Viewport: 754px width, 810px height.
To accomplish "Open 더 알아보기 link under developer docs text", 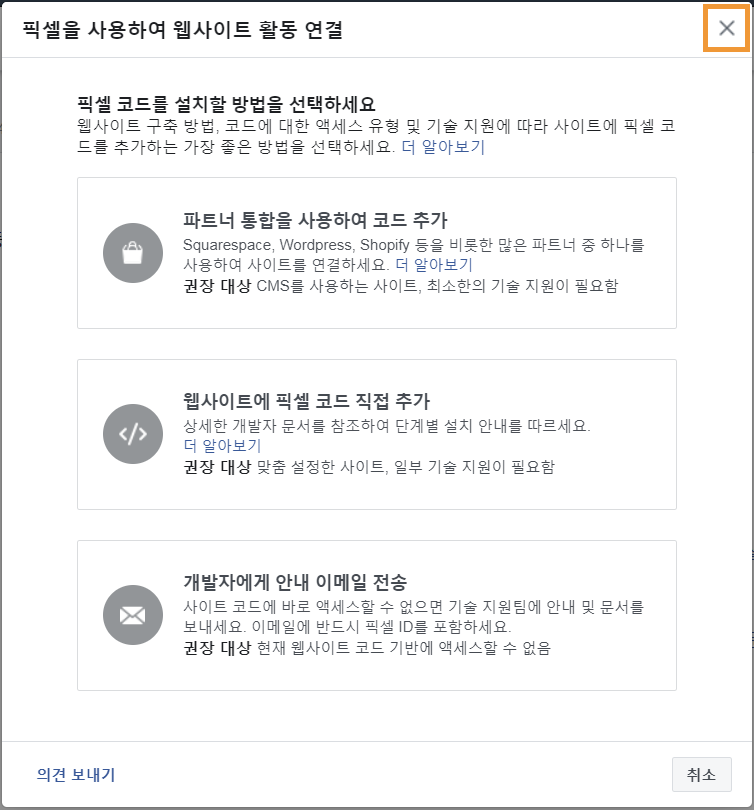I will (223, 446).
